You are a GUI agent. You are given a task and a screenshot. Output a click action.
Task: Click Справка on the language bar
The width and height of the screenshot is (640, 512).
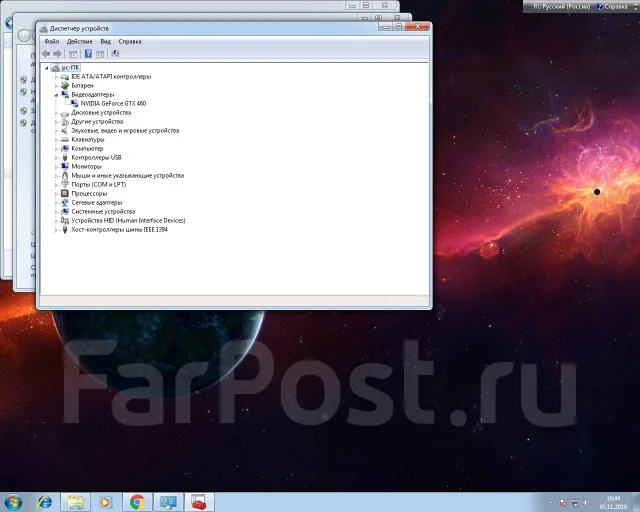point(612,7)
